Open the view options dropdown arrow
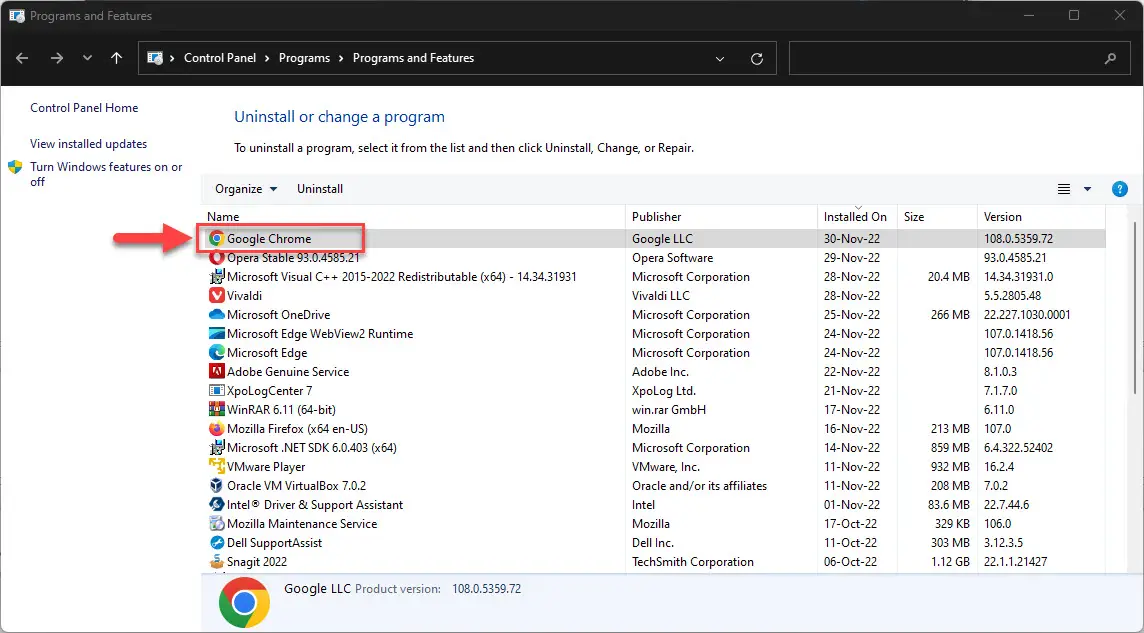The image size is (1144, 633). (x=1088, y=189)
